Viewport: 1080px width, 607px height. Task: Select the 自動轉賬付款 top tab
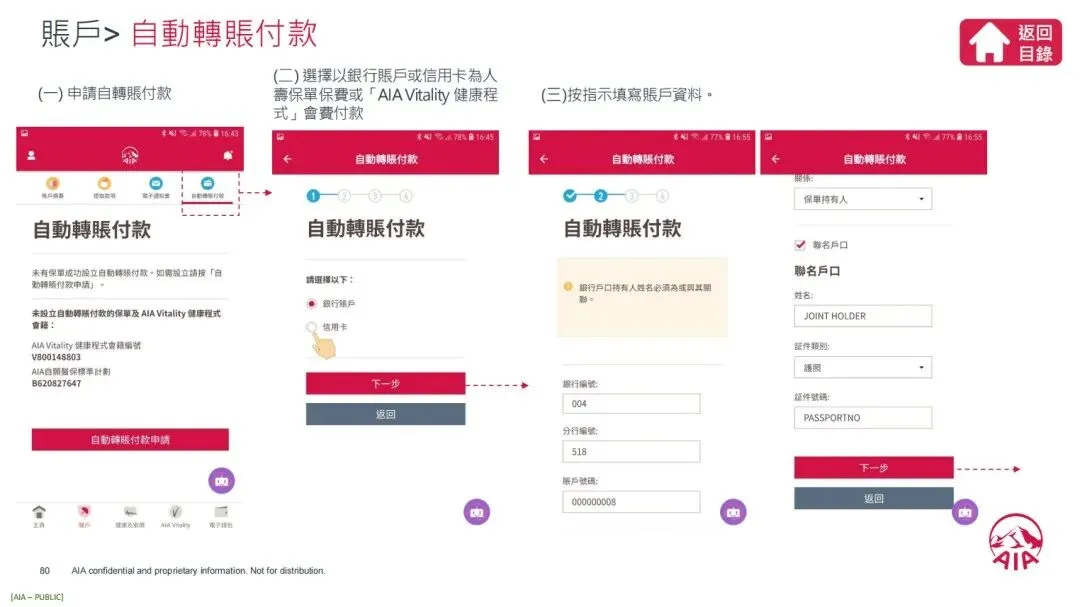click(207, 187)
